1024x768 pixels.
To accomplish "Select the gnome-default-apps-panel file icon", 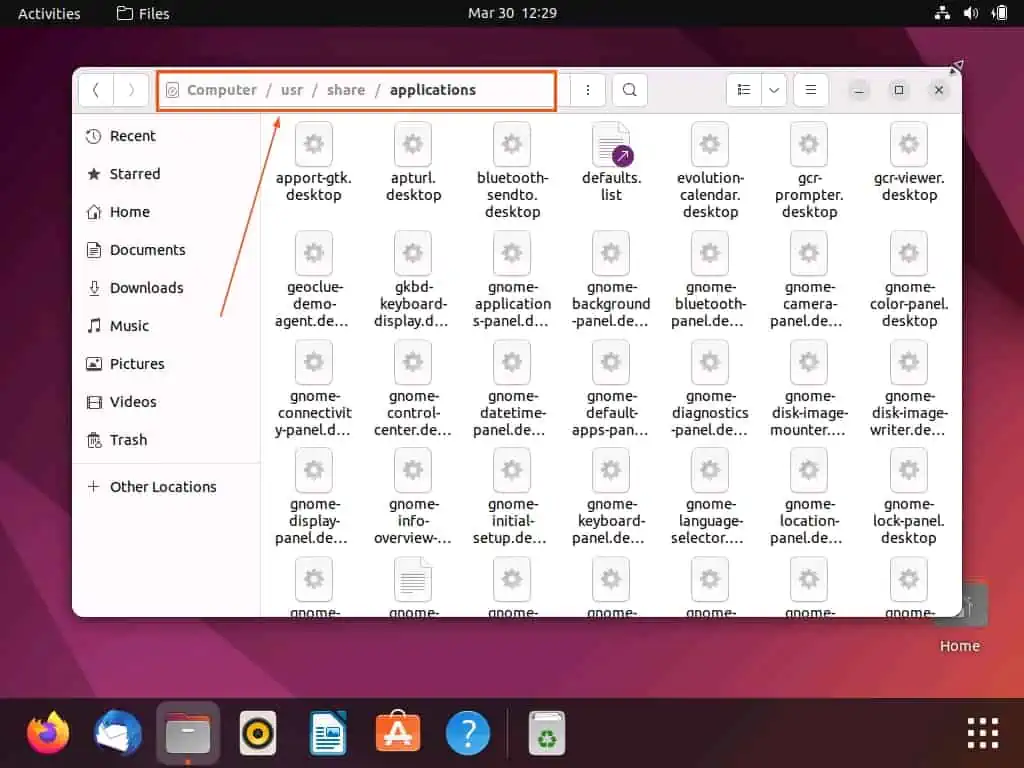I will 611,362.
